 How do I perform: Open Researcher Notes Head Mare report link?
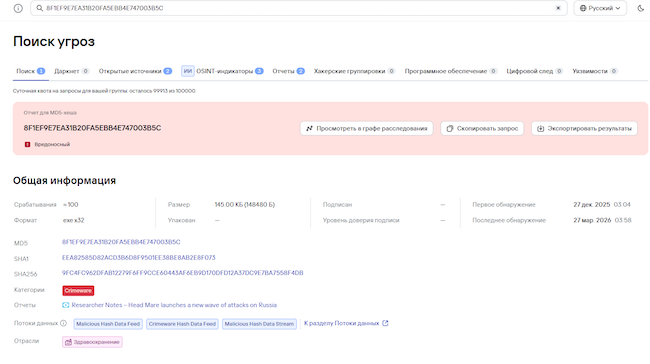pos(174,305)
